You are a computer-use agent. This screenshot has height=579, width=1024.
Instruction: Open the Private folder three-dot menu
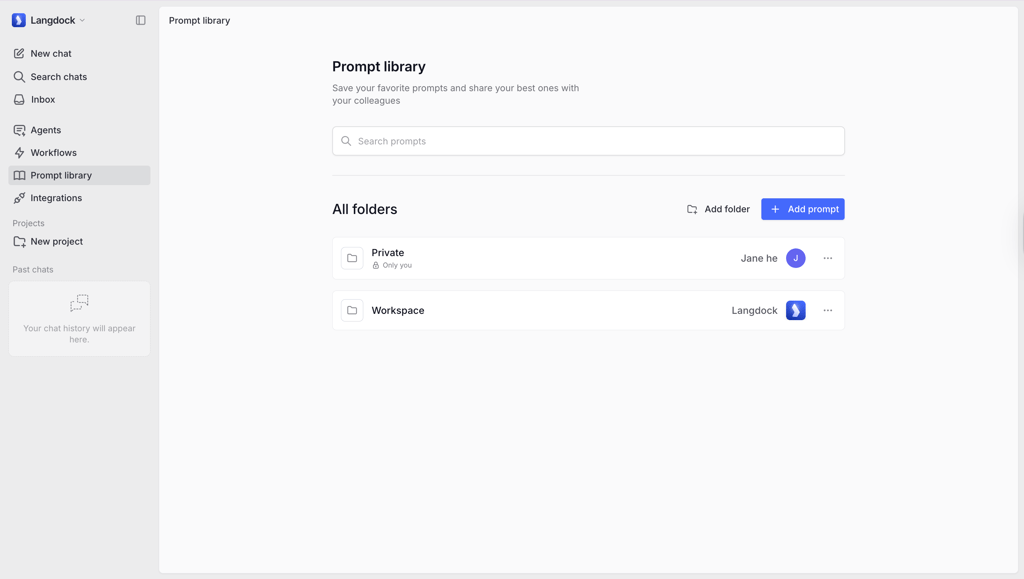pyautogui.click(x=827, y=258)
